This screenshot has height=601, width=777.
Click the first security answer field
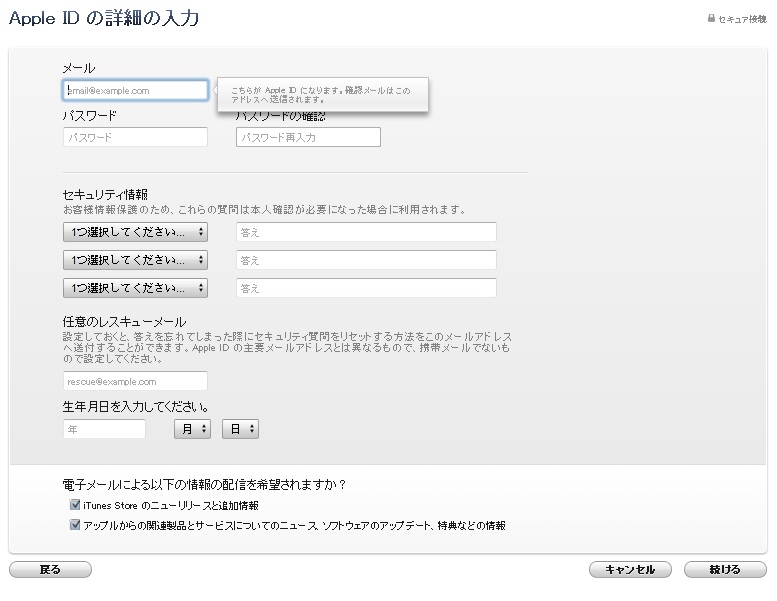(x=366, y=232)
